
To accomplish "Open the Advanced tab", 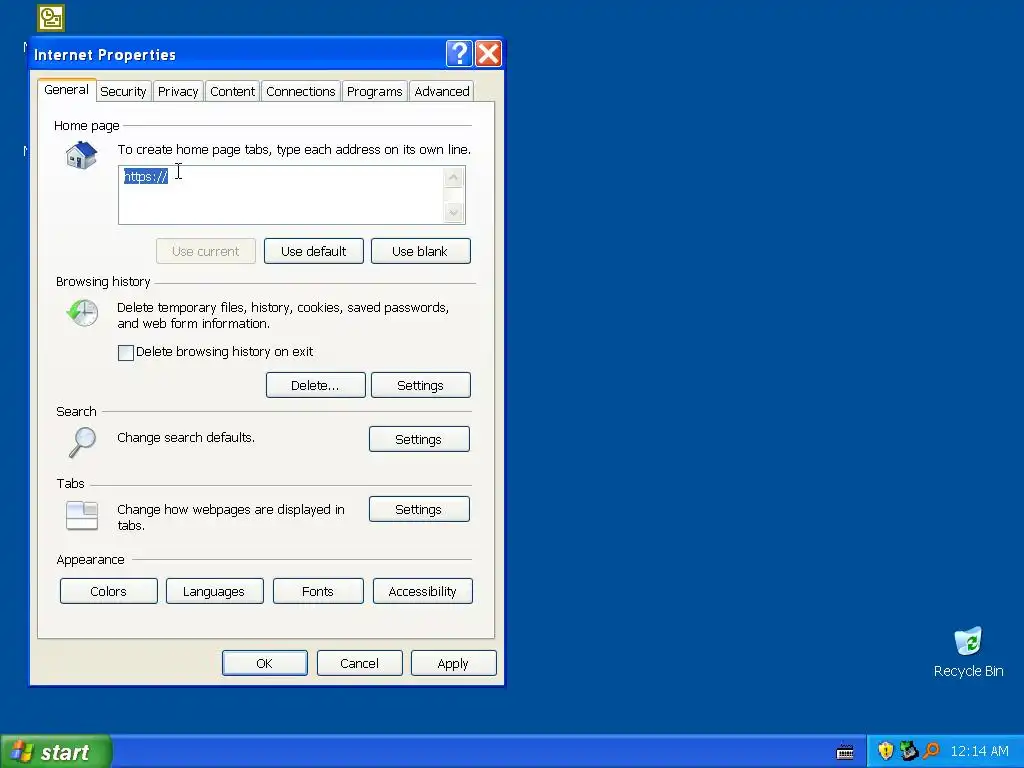I will pos(441,91).
